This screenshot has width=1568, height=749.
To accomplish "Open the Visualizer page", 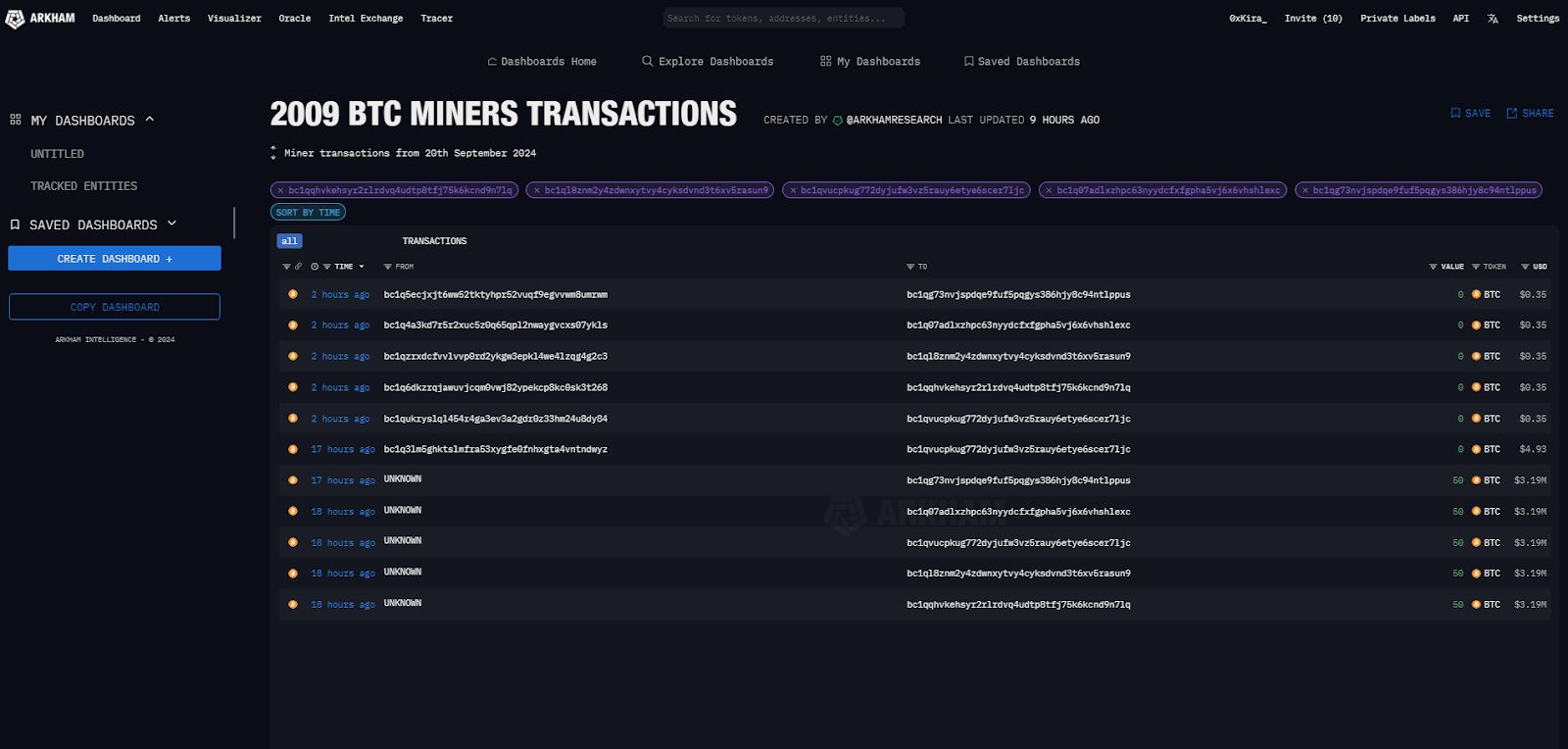I will 234,19.
